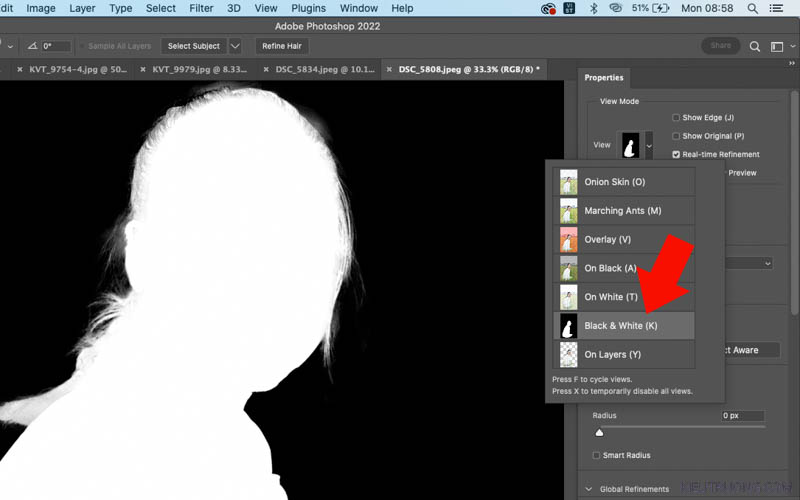This screenshot has width=800, height=500.
Task: Switch to the KVT_9979.jpg tab
Action: point(199,69)
